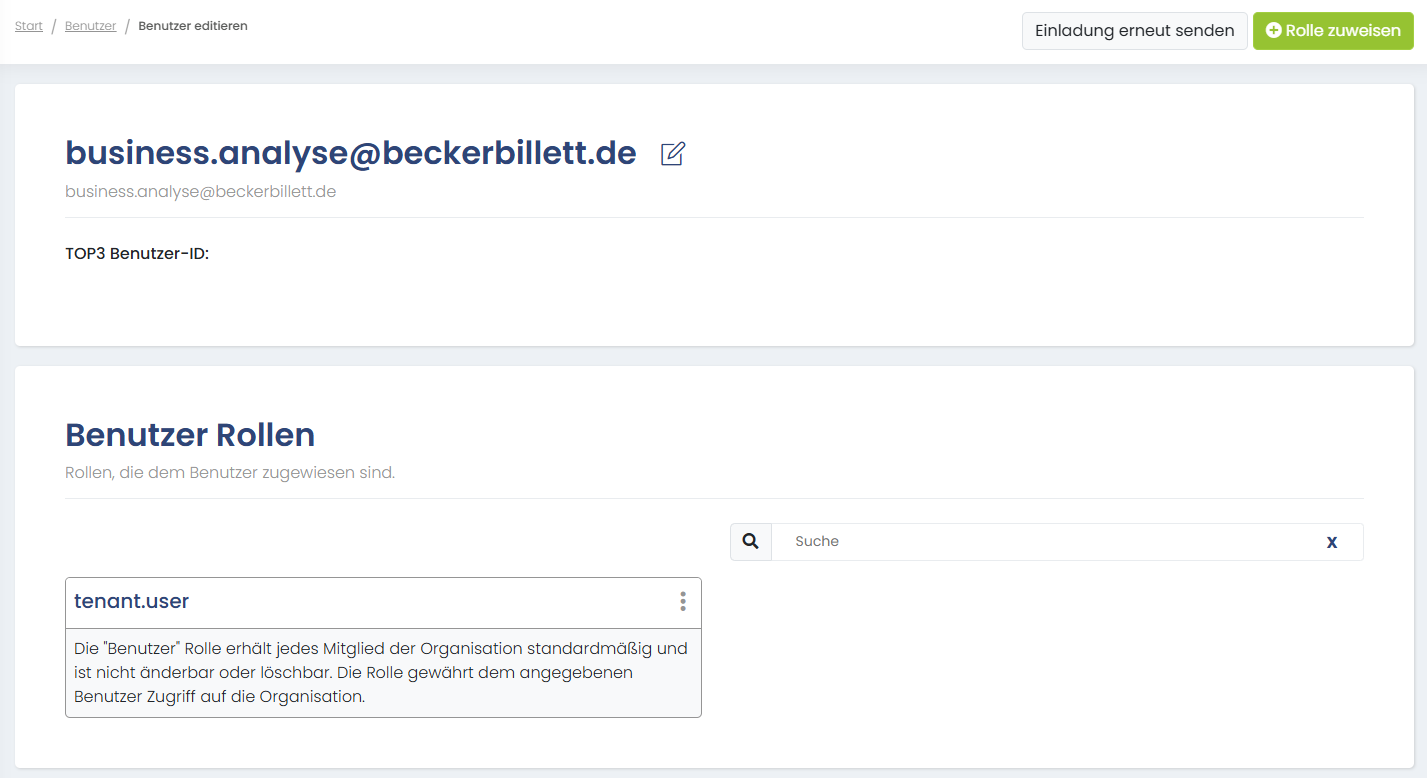Image resolution: width=1427 pixels, height=778 pixels.
Task: Click the gray email subtitle below the heading
Action: pyautogui.click(x=200, y=191)
